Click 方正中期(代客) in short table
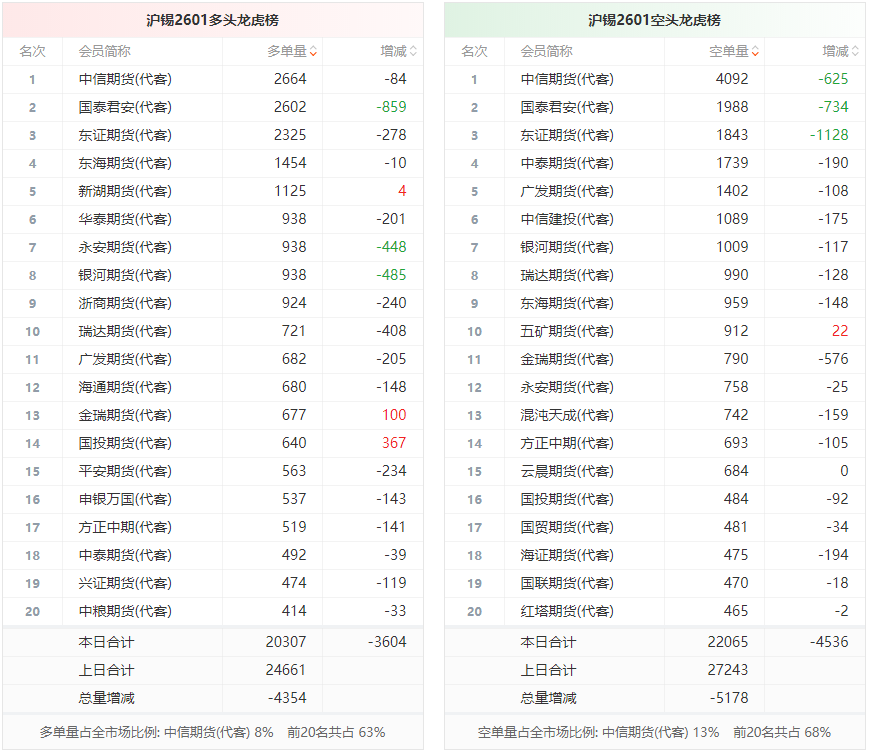The image size is (870, 754). 567,443
